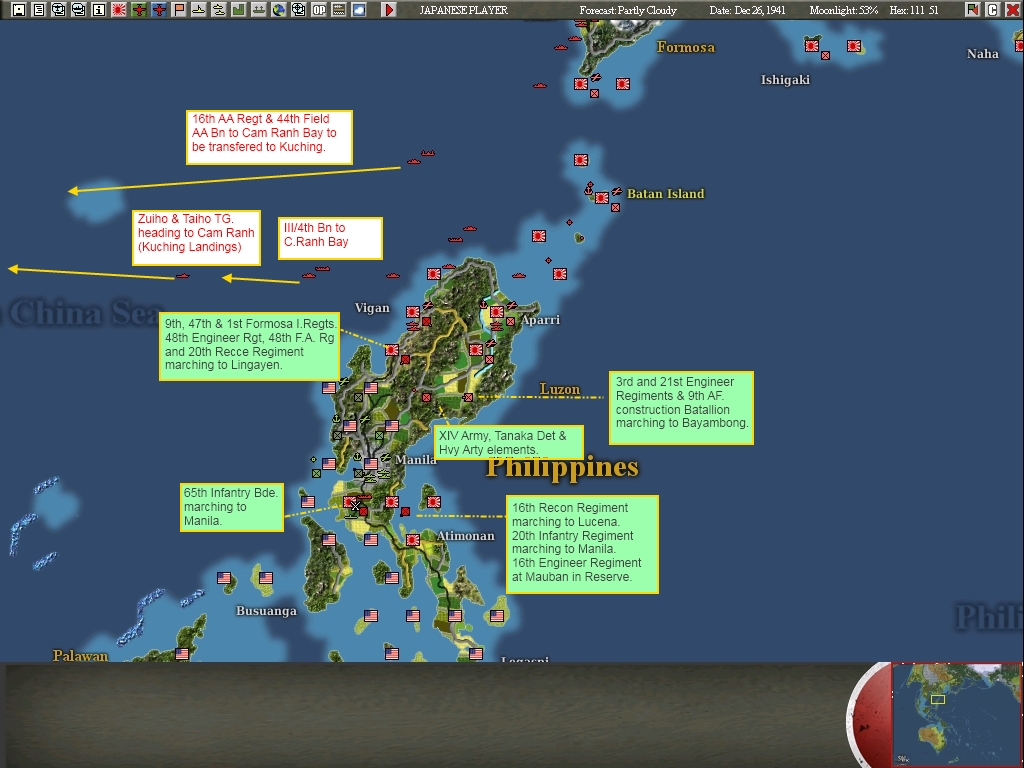Open the document list report icon
1024x768 pixels.
pos(39,10)
